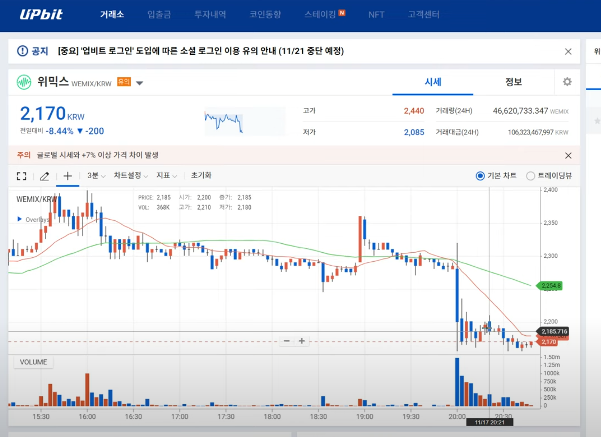The width and height of the screenshot is (601, 437).
Task: Click the 11/17 20:21 time marker
Action: 490,422
